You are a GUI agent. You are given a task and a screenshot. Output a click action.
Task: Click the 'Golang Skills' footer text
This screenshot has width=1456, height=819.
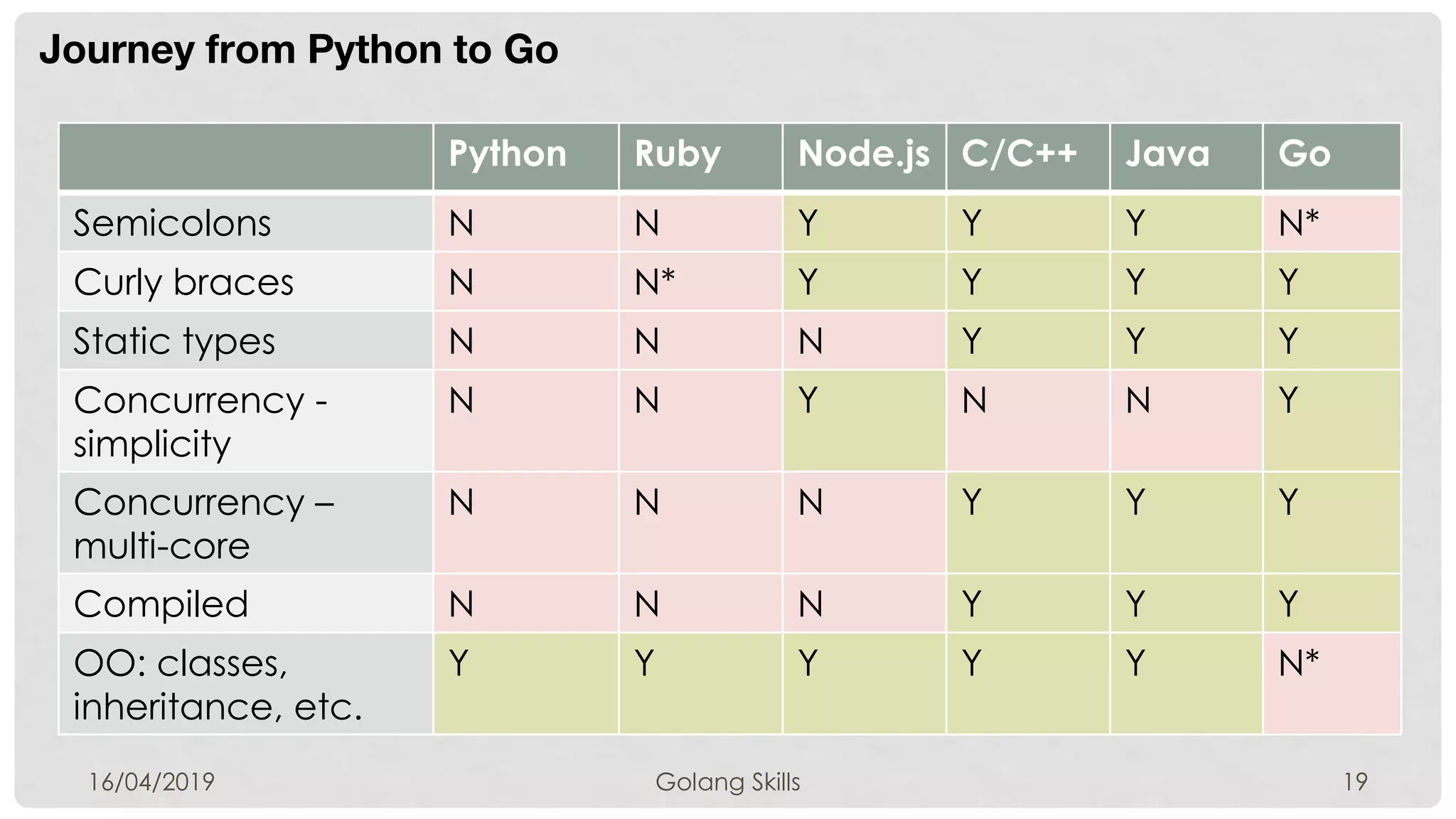(x=727, y=782)
